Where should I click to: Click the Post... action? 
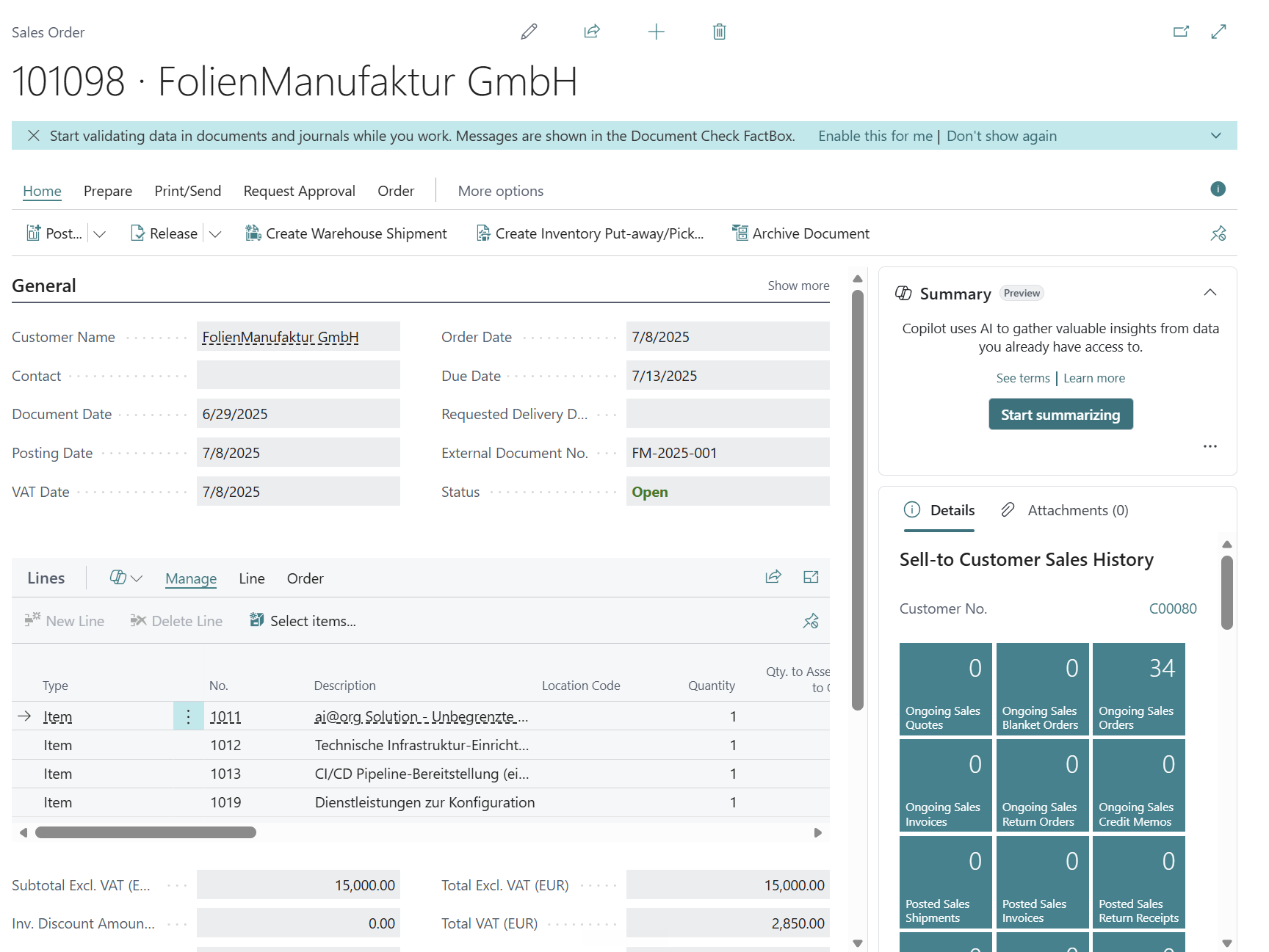pyautogui.click(x=54, y=233)
